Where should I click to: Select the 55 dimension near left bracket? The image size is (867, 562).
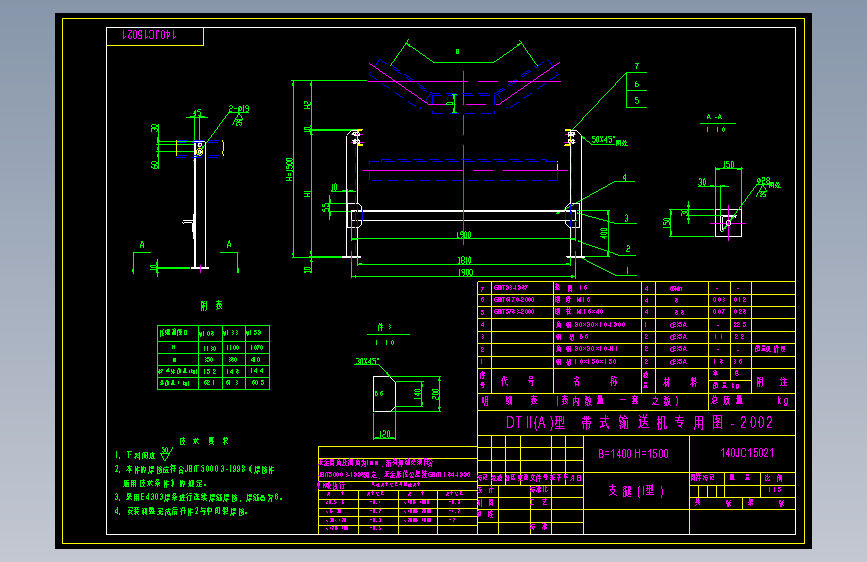click(x=326, y=207)
